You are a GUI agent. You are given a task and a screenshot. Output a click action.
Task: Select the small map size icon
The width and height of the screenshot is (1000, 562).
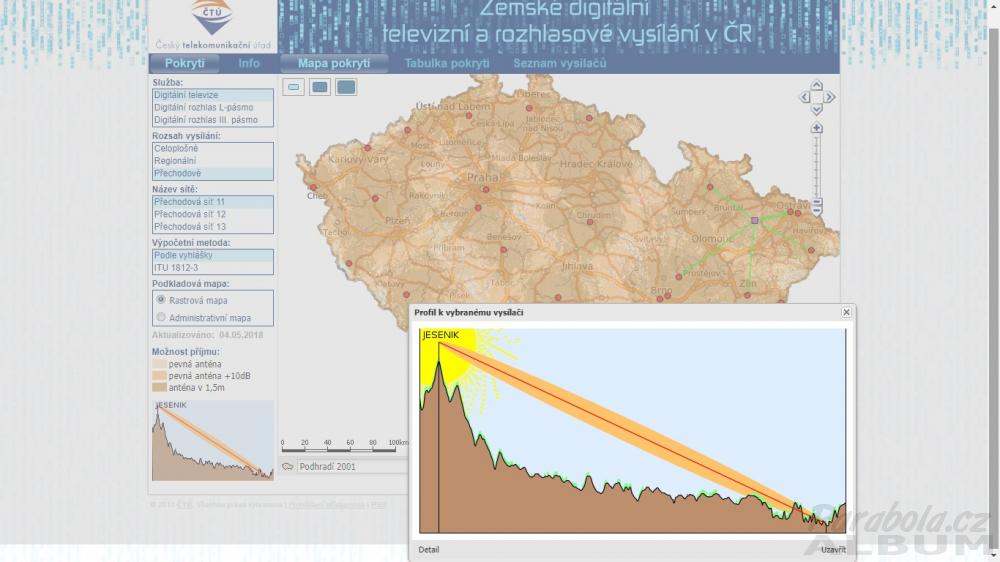tap(293, 87)
